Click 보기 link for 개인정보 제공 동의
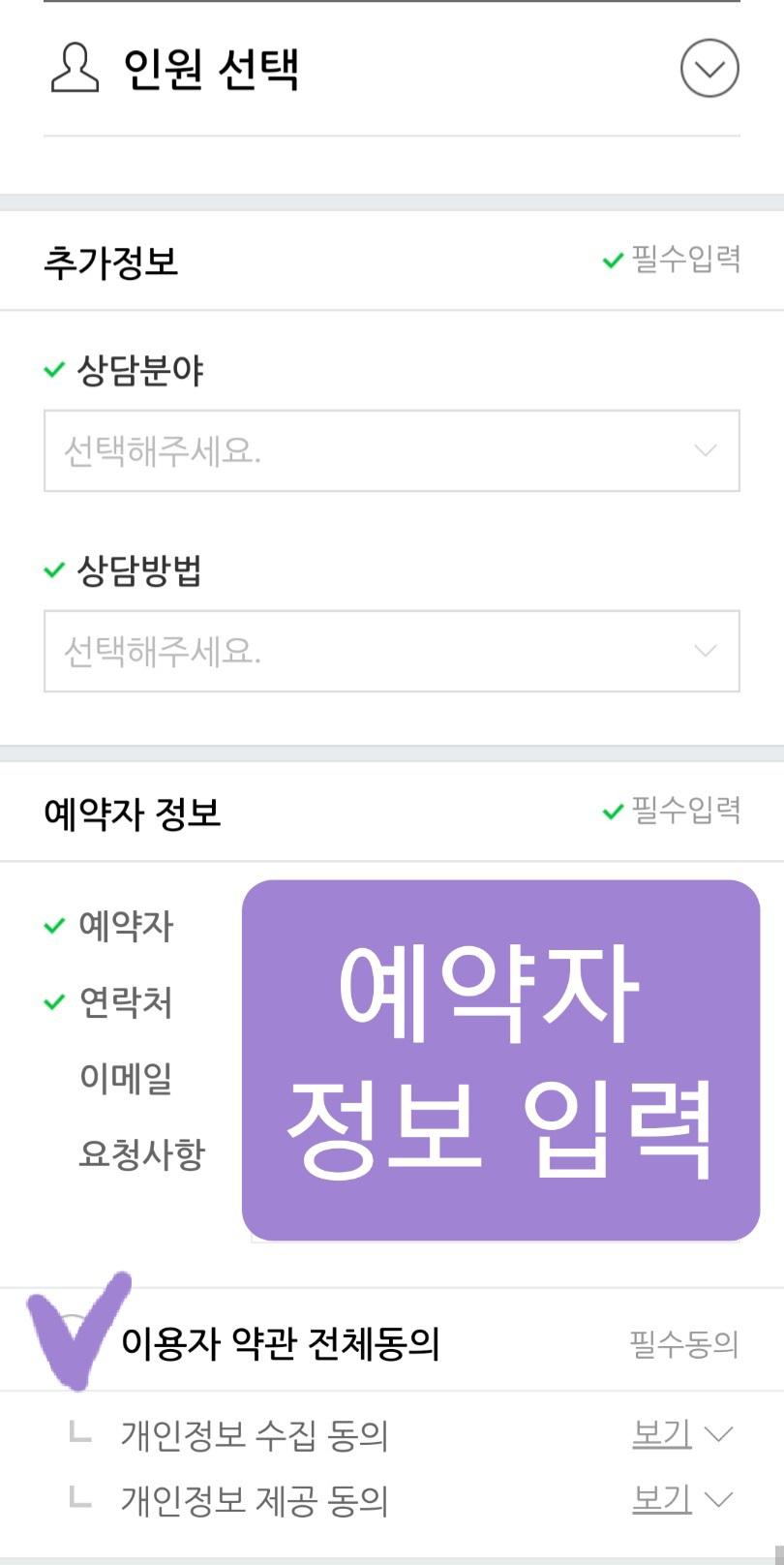The image size is (784, 1565). pyautogui.click(x=662, y=1499)
